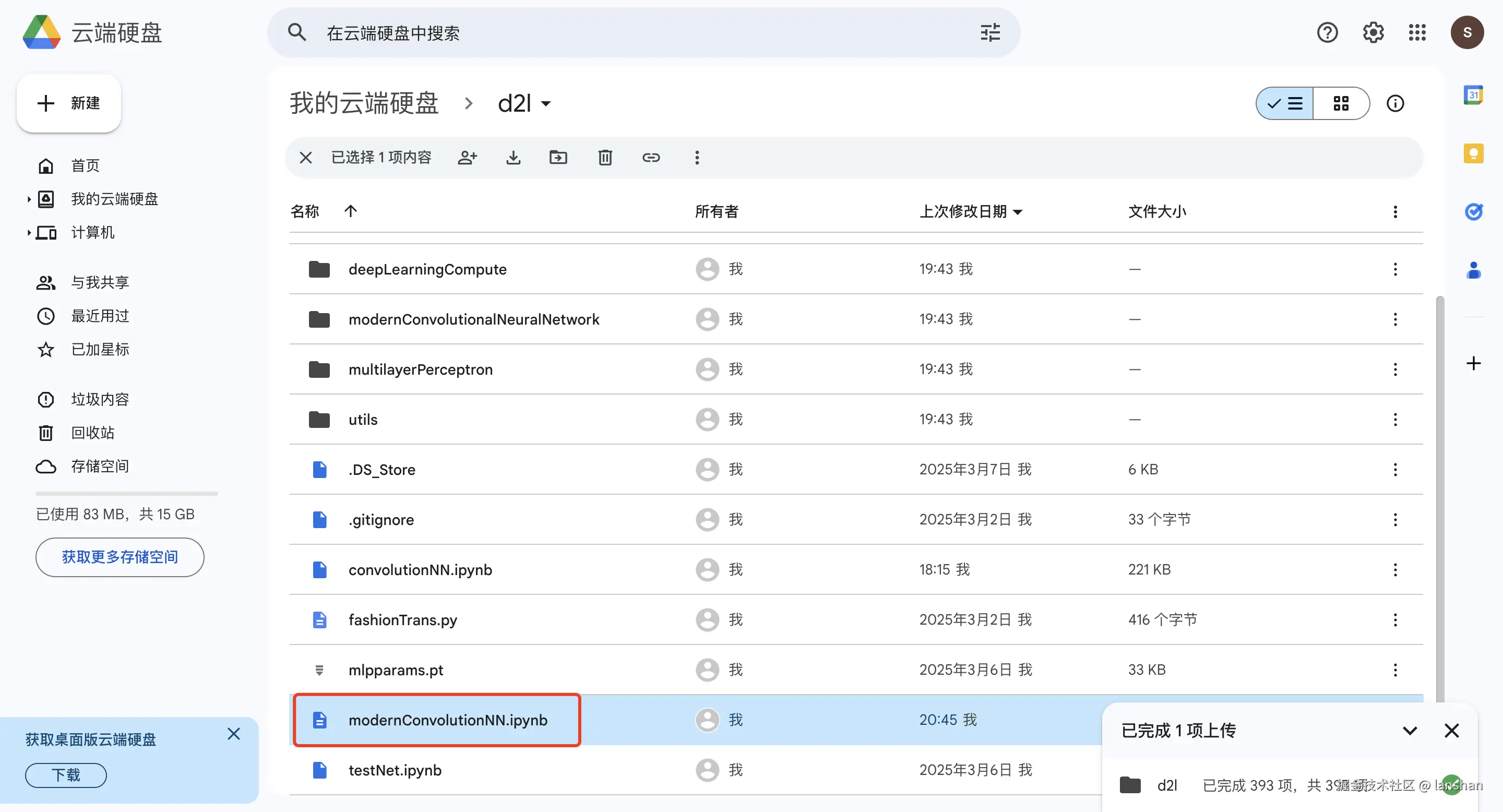Click the 获取更多存储空间 button
The width and height of the screenshot is (1503, 812).
pos(120,557)
